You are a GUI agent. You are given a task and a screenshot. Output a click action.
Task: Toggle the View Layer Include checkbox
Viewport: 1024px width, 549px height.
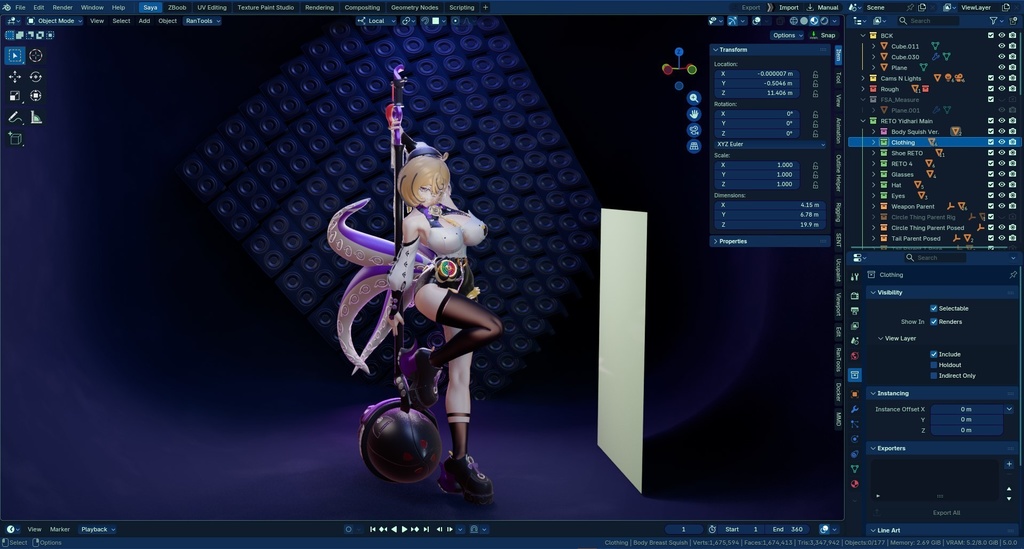coord(934,354)
